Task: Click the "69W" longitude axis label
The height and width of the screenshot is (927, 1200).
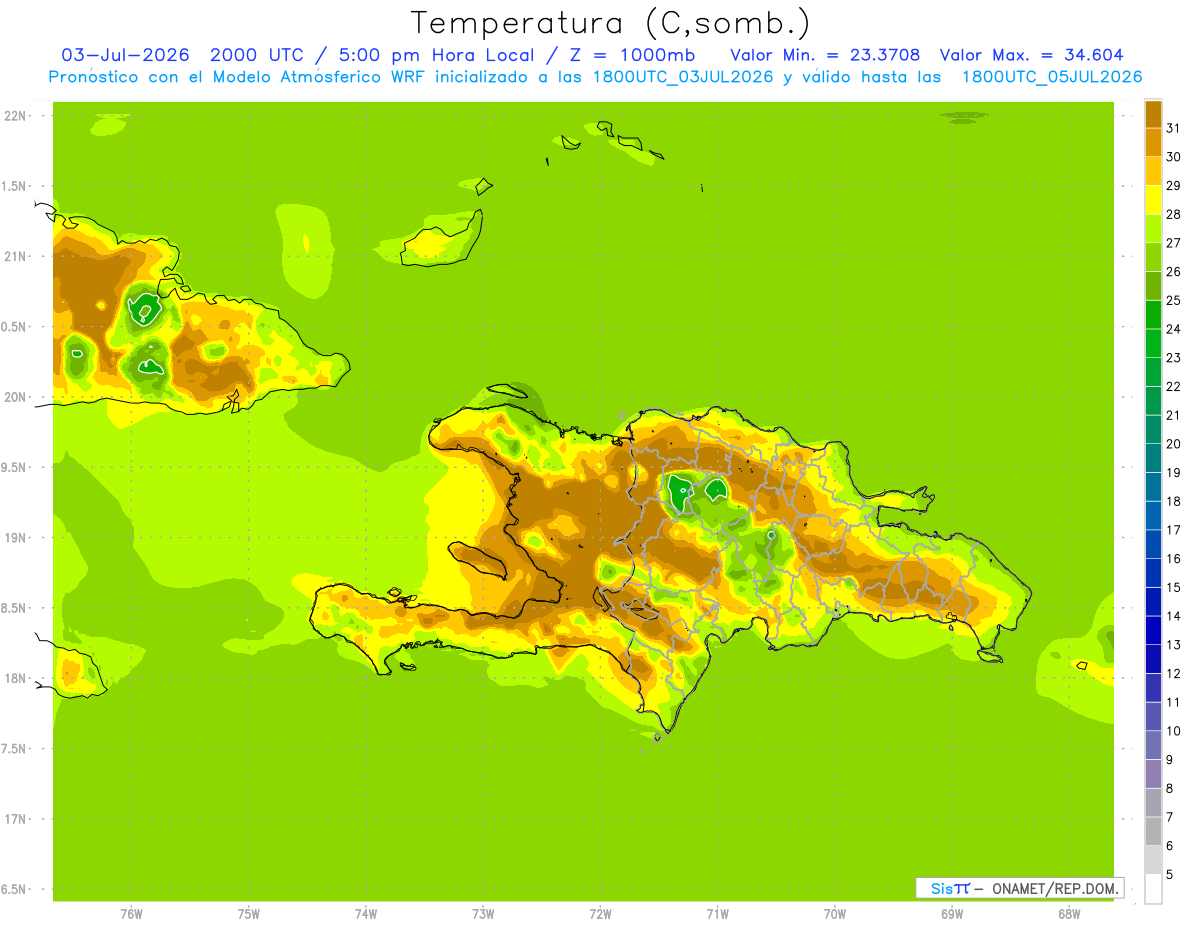Action: tap(952, 914)
